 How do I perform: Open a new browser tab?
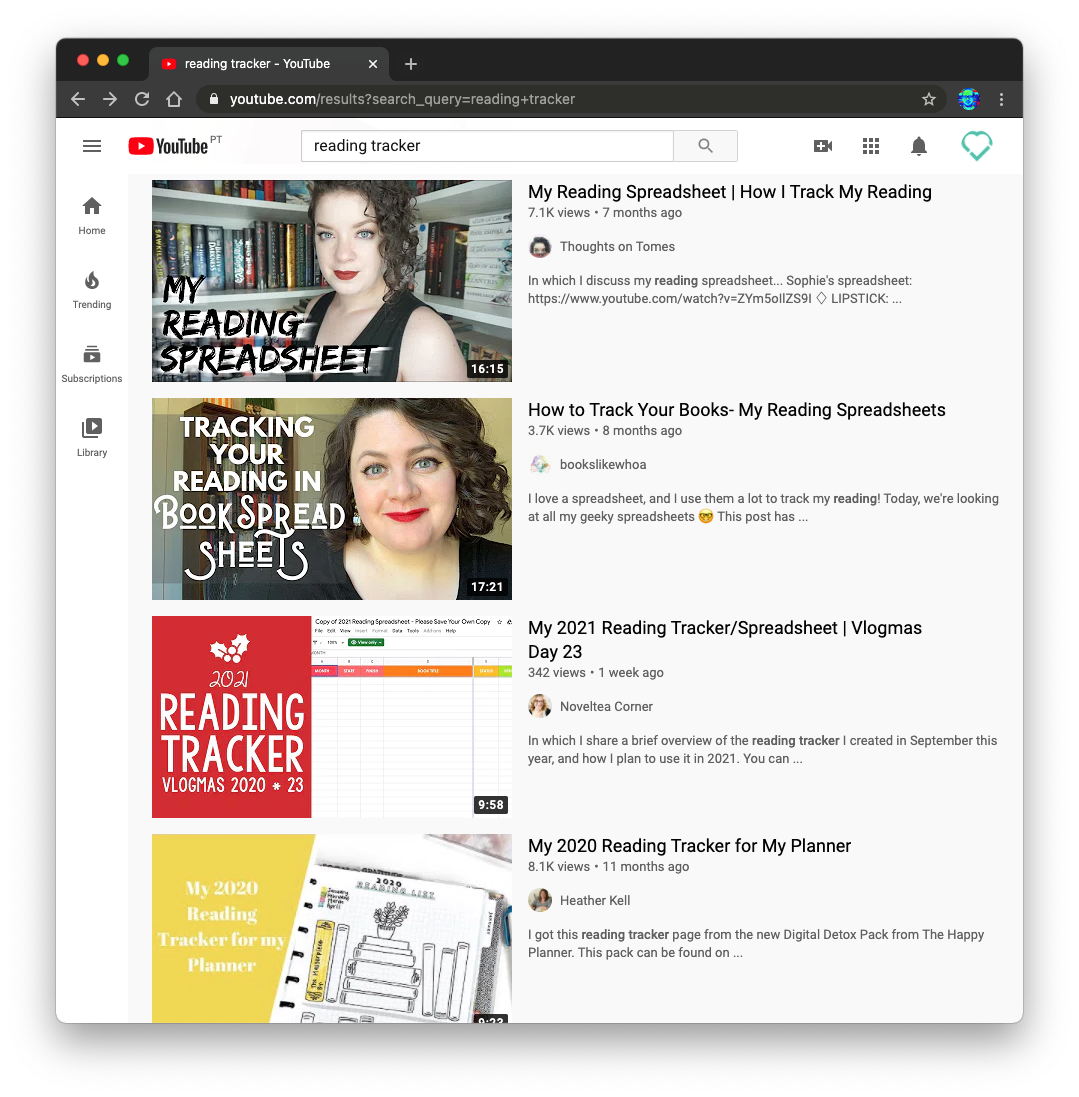tap(411, 64)
